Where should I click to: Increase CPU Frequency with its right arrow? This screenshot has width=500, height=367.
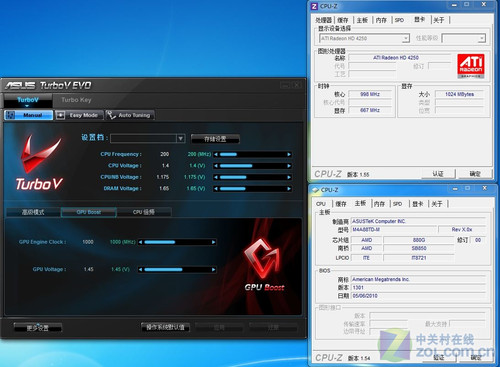[289, 154]
